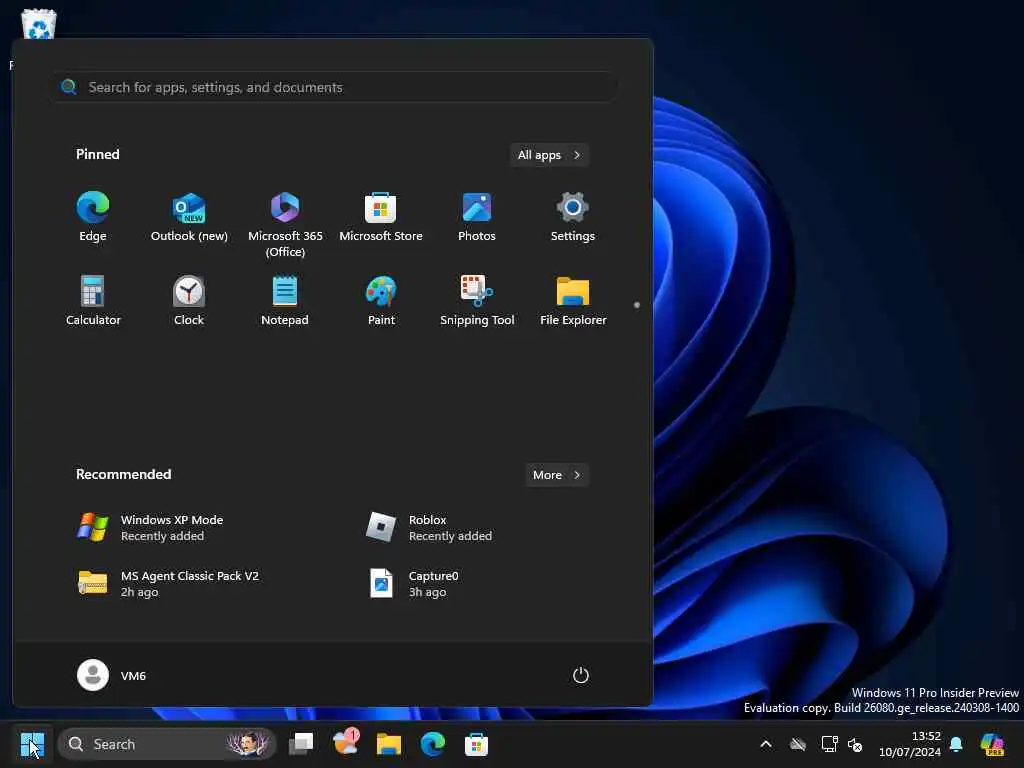Viewport: 1024px width, 768px height.
Task: Open Microsoft 365 (Office)
Action: point(285,224)
